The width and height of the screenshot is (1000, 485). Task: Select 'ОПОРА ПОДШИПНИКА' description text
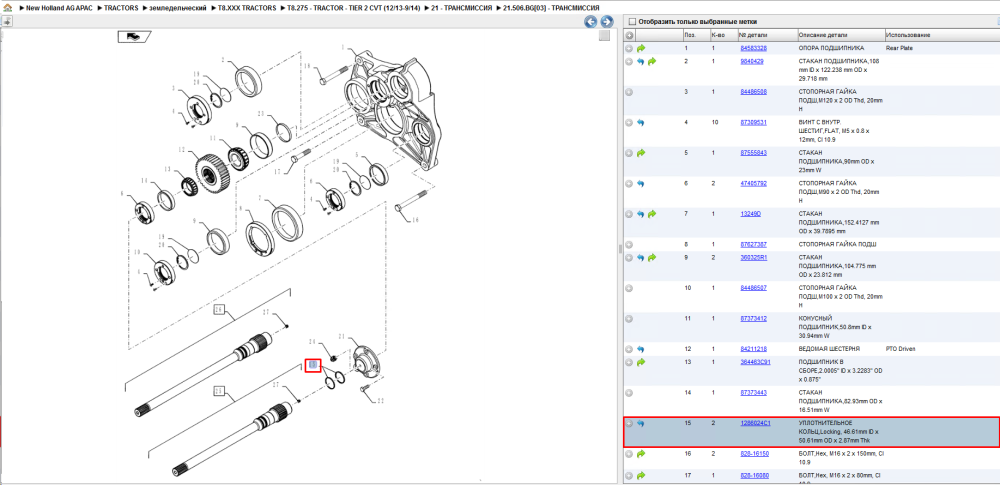(831, 48)
